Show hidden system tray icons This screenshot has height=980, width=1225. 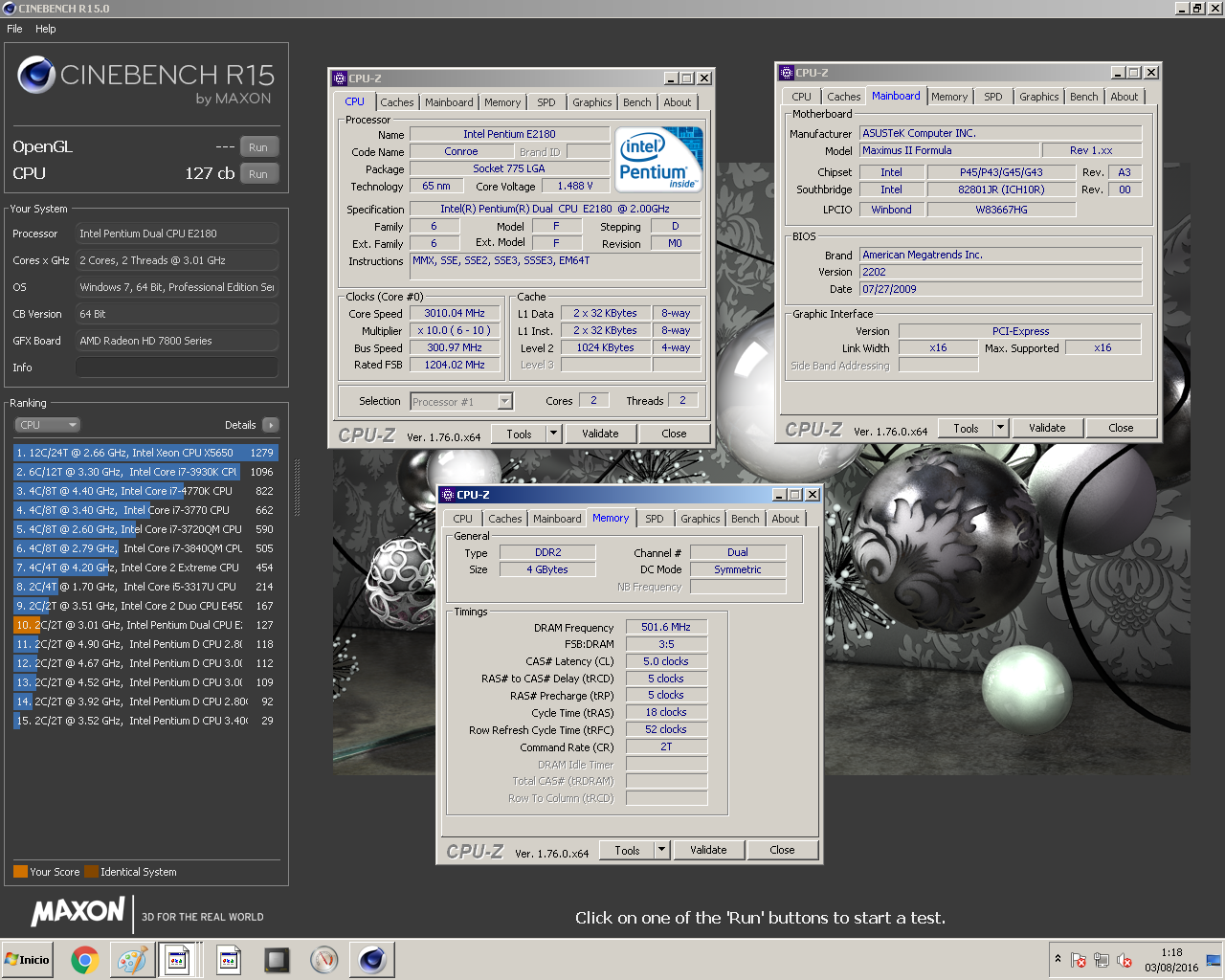[x=1058, y=959]
